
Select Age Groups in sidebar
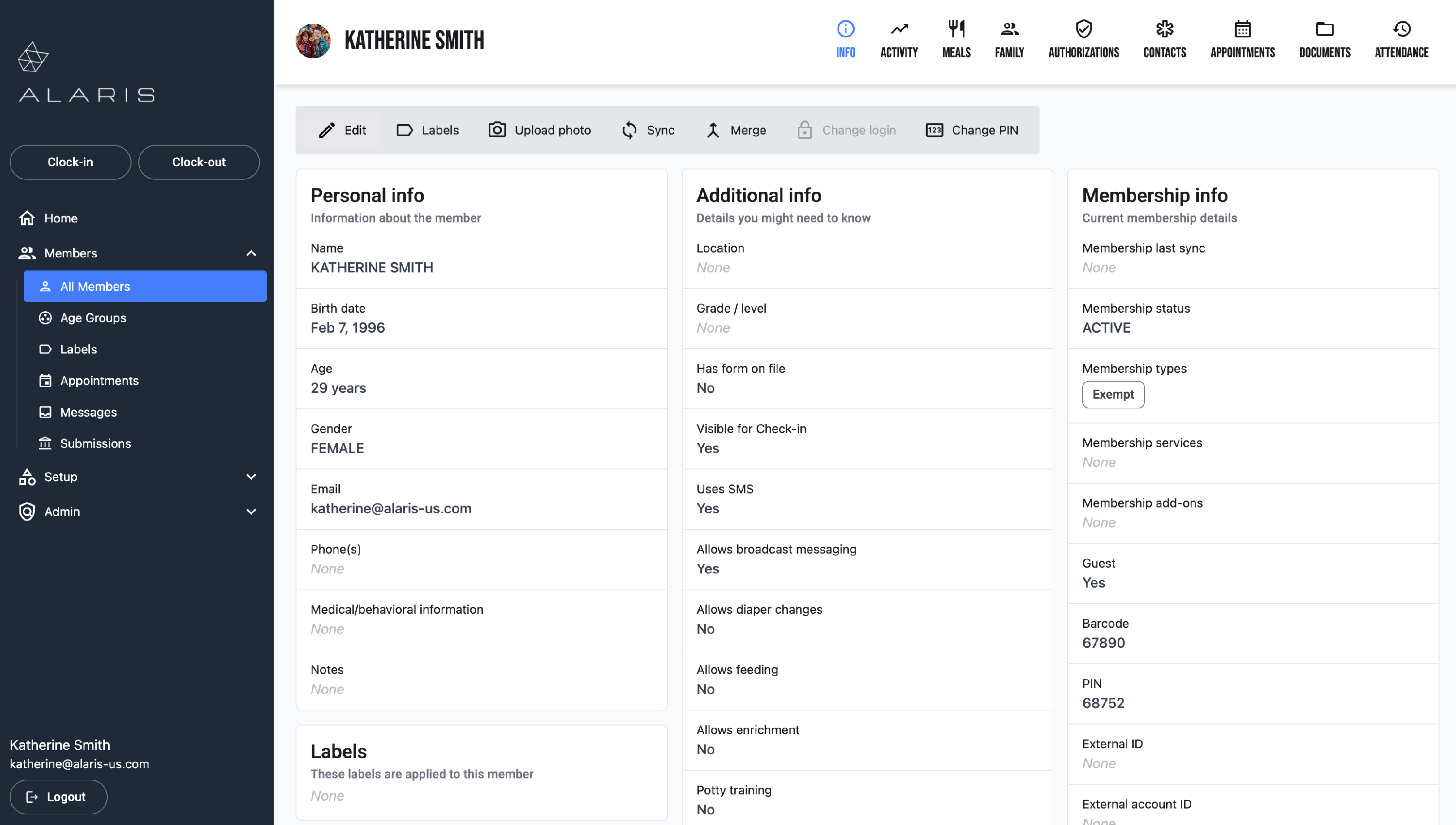point(94,318)
